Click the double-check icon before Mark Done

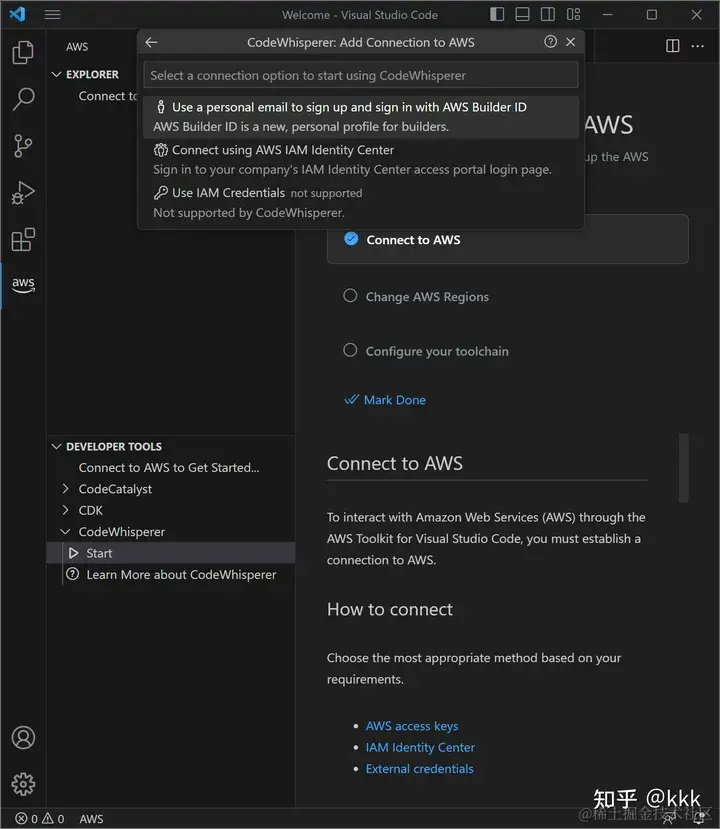click(x=352, y=400)
